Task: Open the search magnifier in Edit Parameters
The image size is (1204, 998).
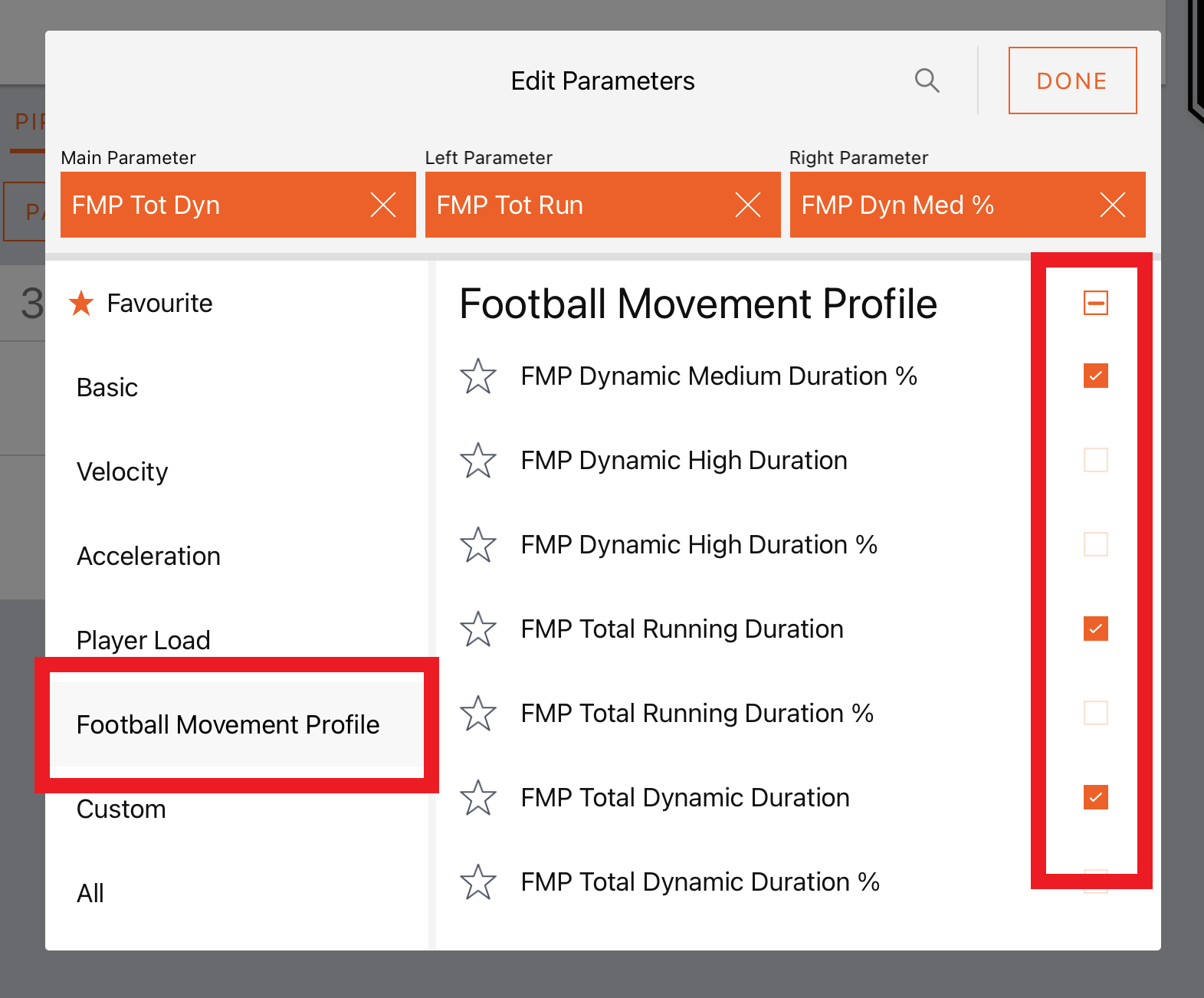Action: pyautogui.click(x=927, y=80)
